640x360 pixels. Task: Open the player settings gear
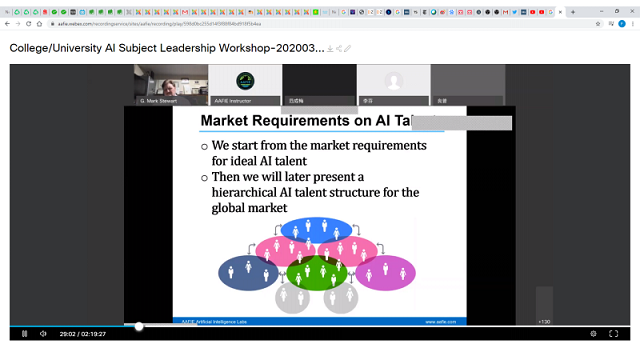[x=593, y=333]
